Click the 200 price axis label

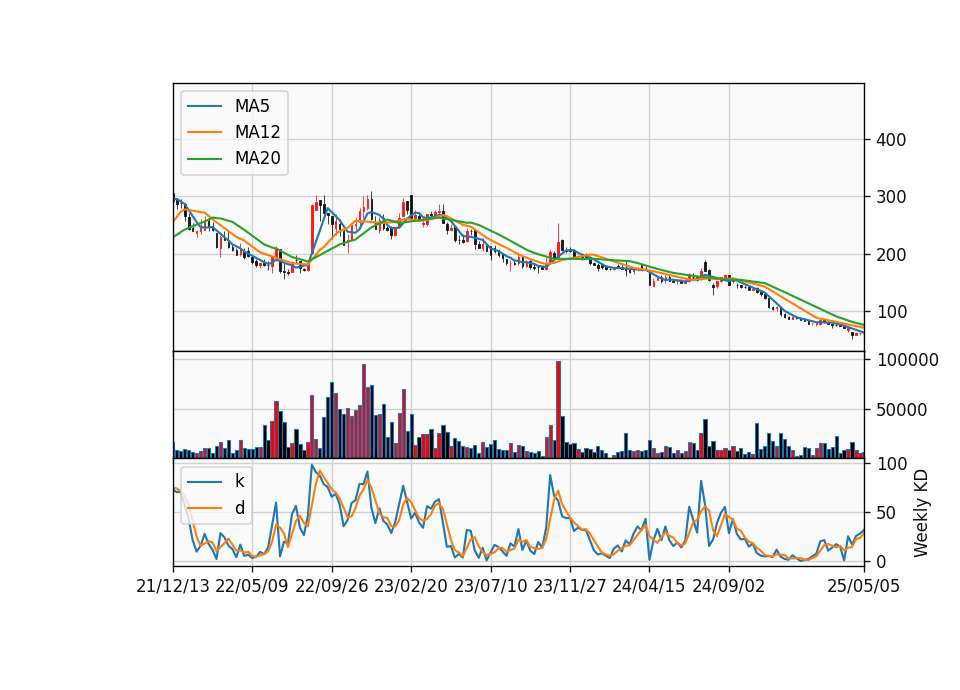[891, 255]
